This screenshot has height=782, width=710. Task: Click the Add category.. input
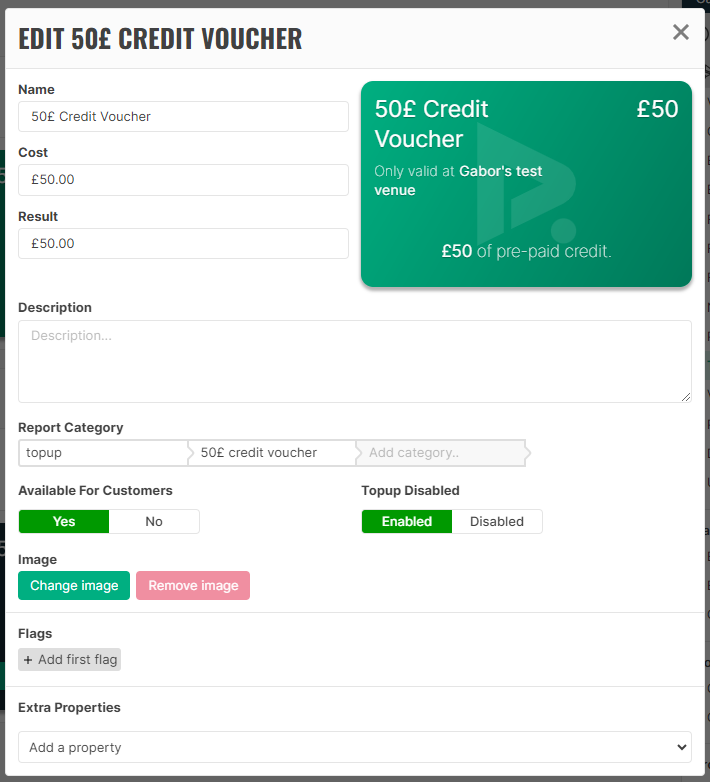(x=441, y=453)
